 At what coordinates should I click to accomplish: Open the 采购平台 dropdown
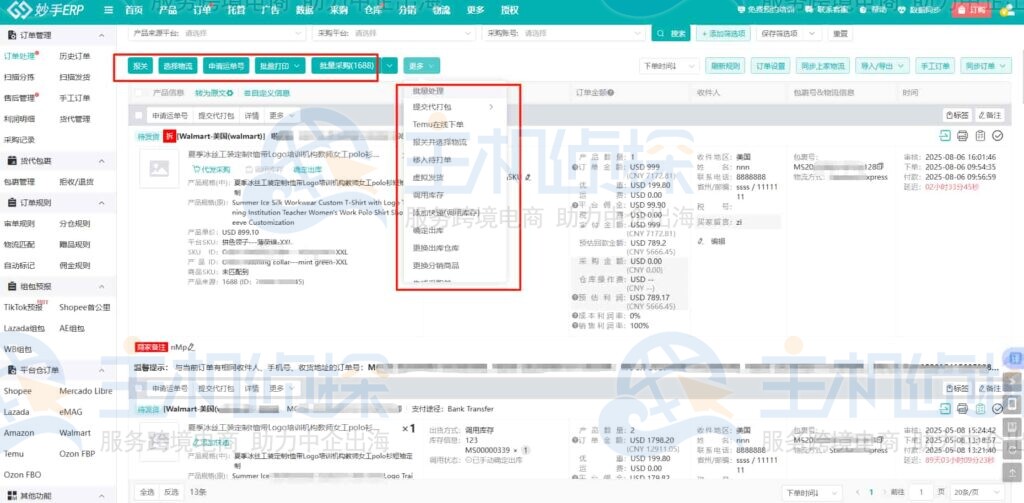click(394, 33)
